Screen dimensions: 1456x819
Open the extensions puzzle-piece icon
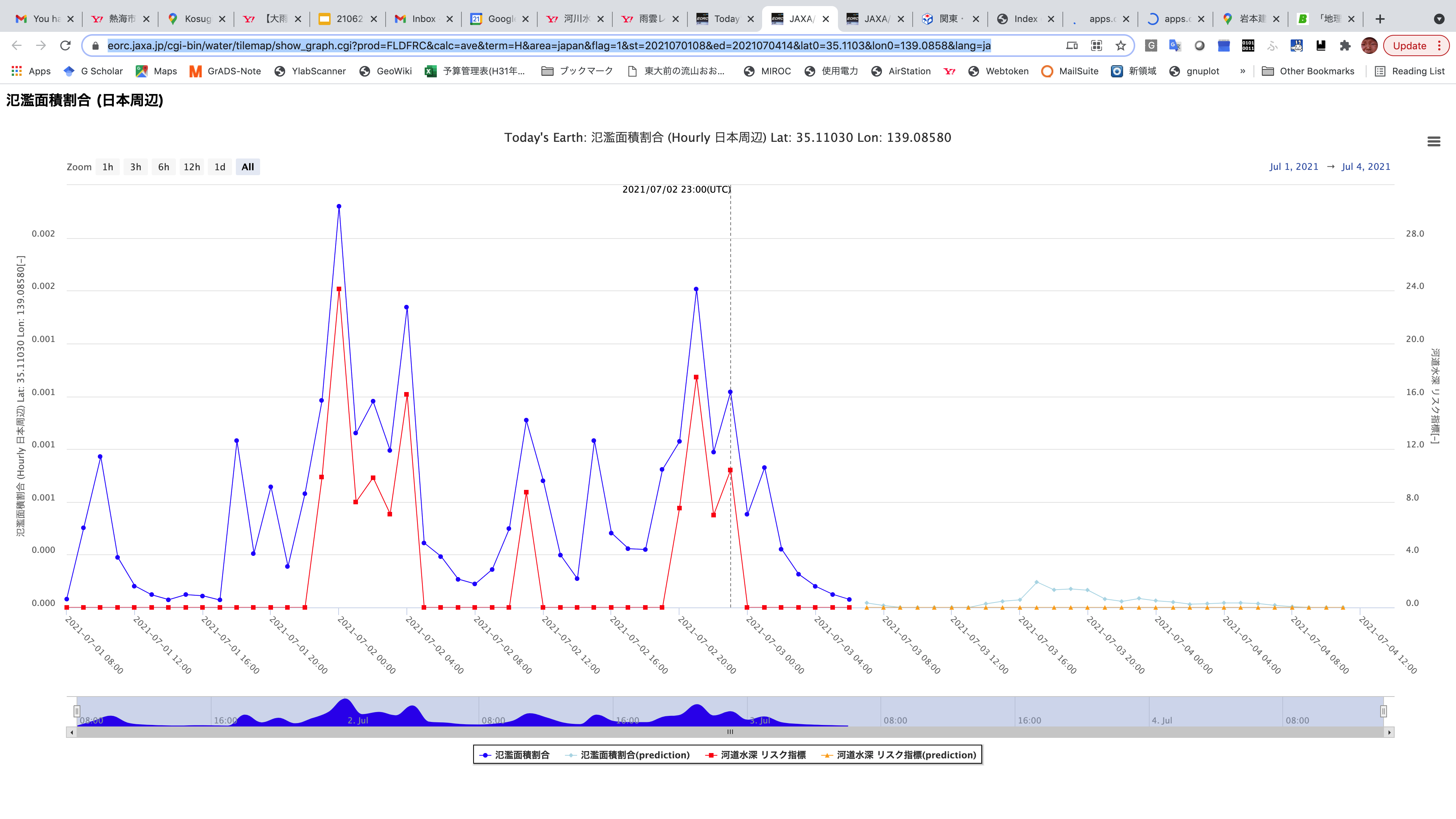click(x=1345, y=46)
